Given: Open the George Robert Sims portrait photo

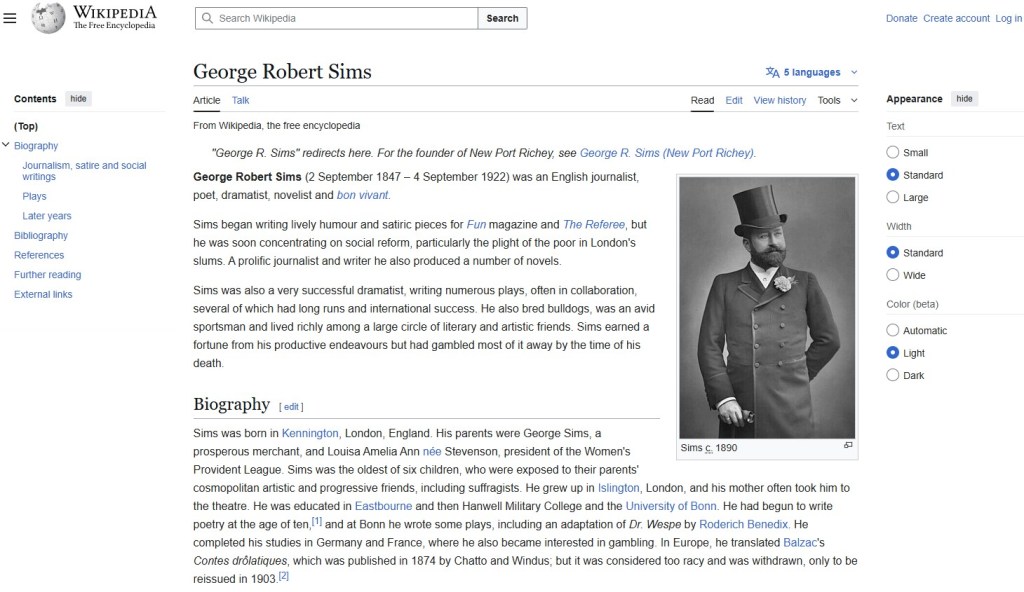Looking at the screenshot, I should (767, 307).
